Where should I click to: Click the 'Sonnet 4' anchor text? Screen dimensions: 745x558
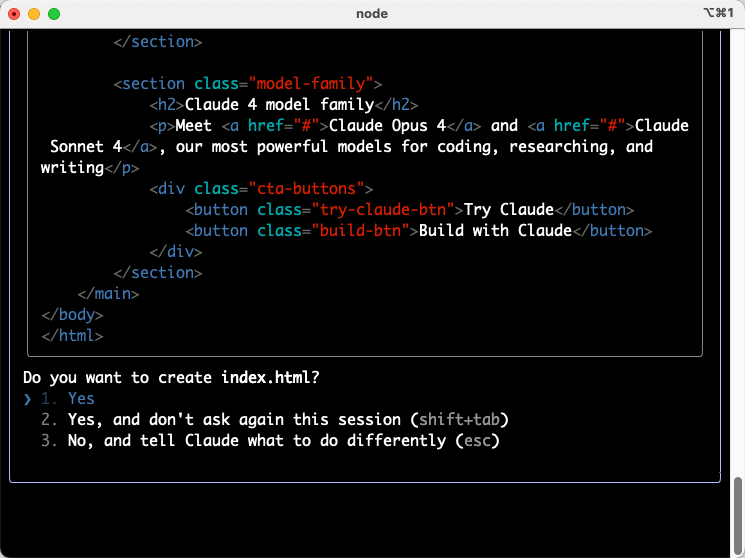pyautogui.click(x=86, y=146)
